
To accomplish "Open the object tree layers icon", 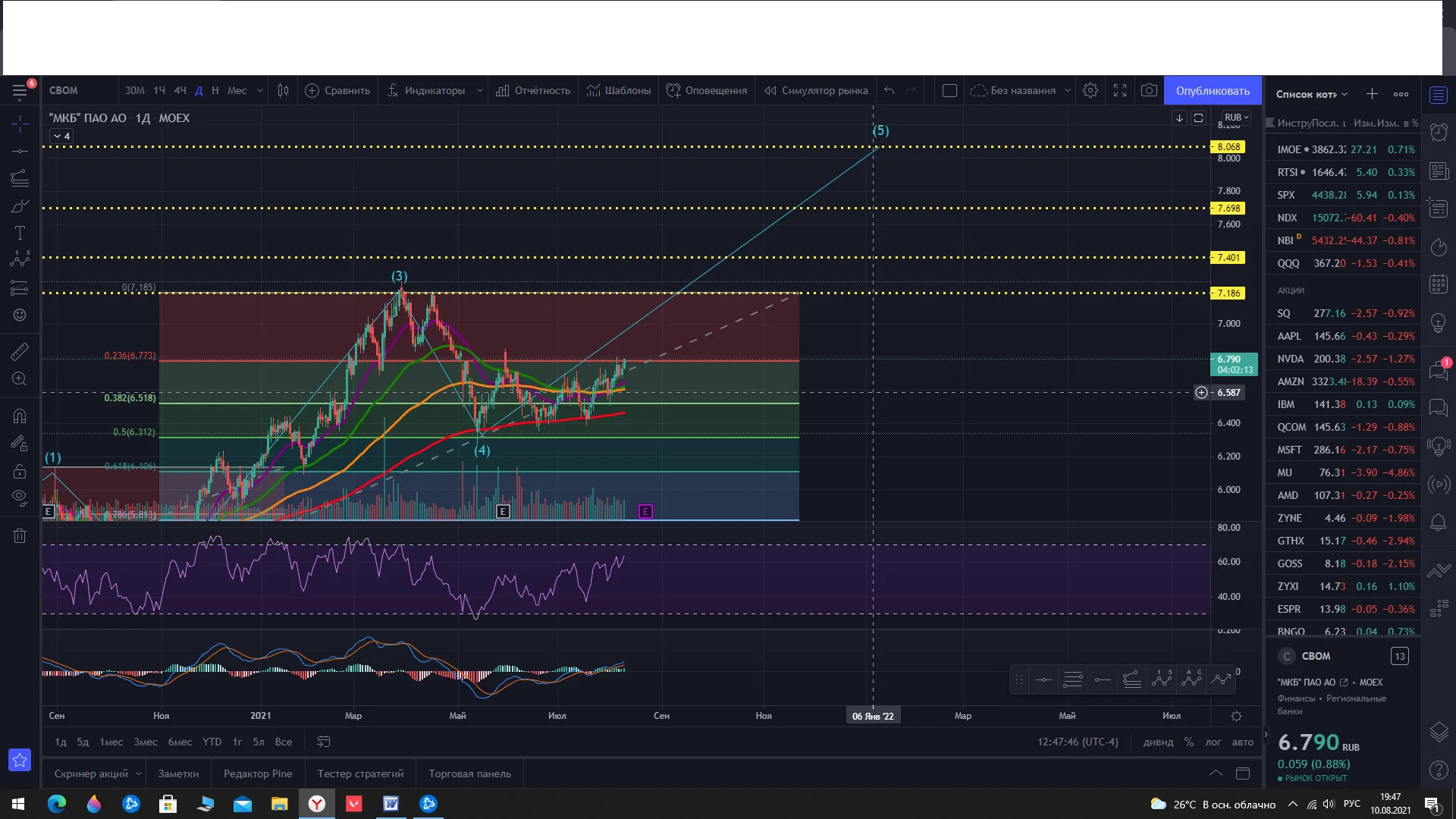I will pos(1439,732).
